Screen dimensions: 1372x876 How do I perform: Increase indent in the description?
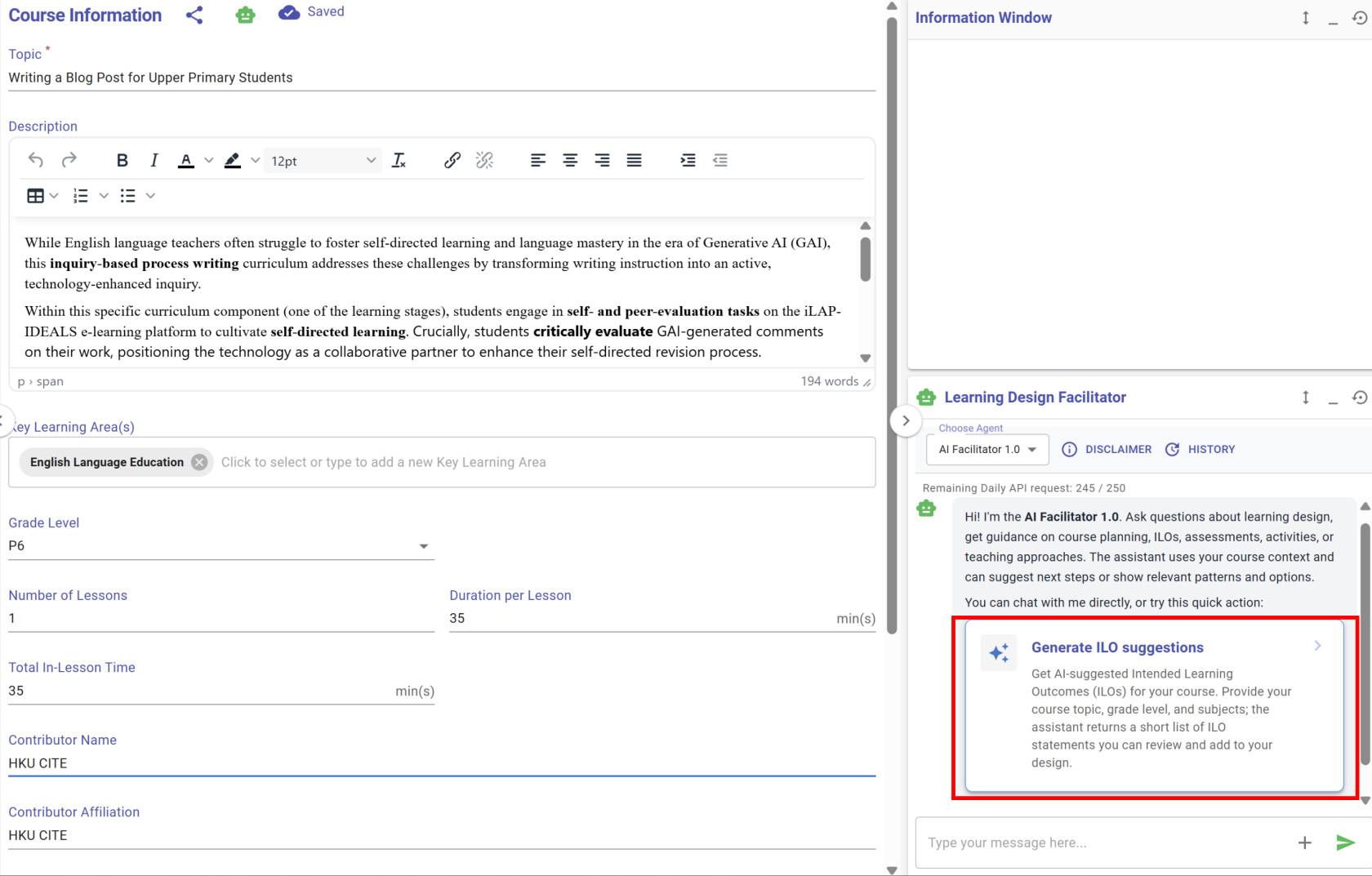point(688,160)
